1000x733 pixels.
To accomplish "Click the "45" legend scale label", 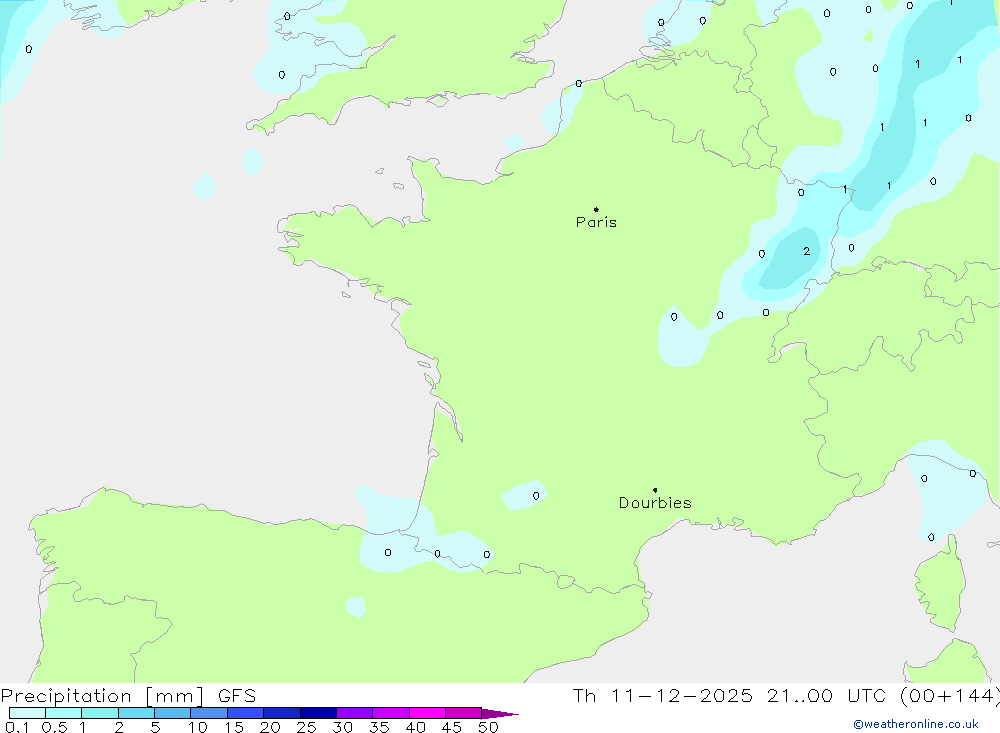I will click(452, 727).
